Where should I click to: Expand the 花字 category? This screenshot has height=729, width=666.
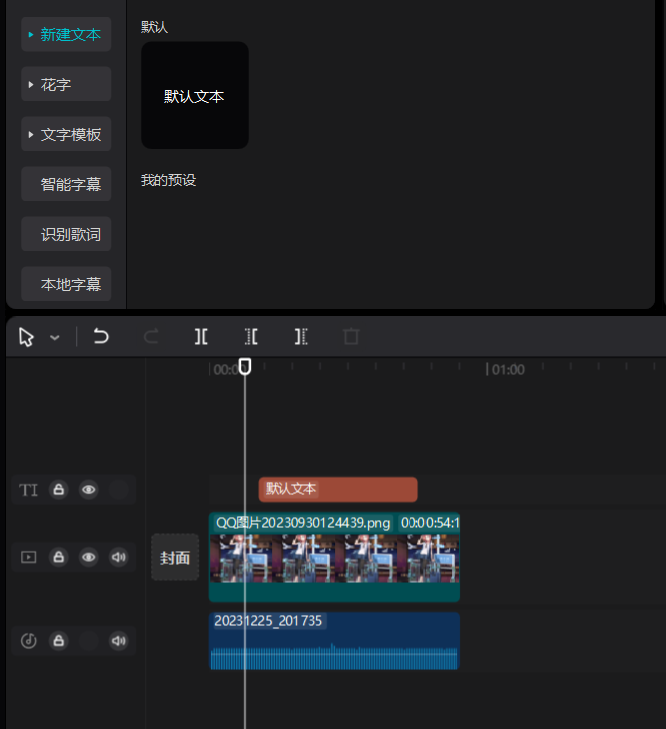tap(66, 85)
